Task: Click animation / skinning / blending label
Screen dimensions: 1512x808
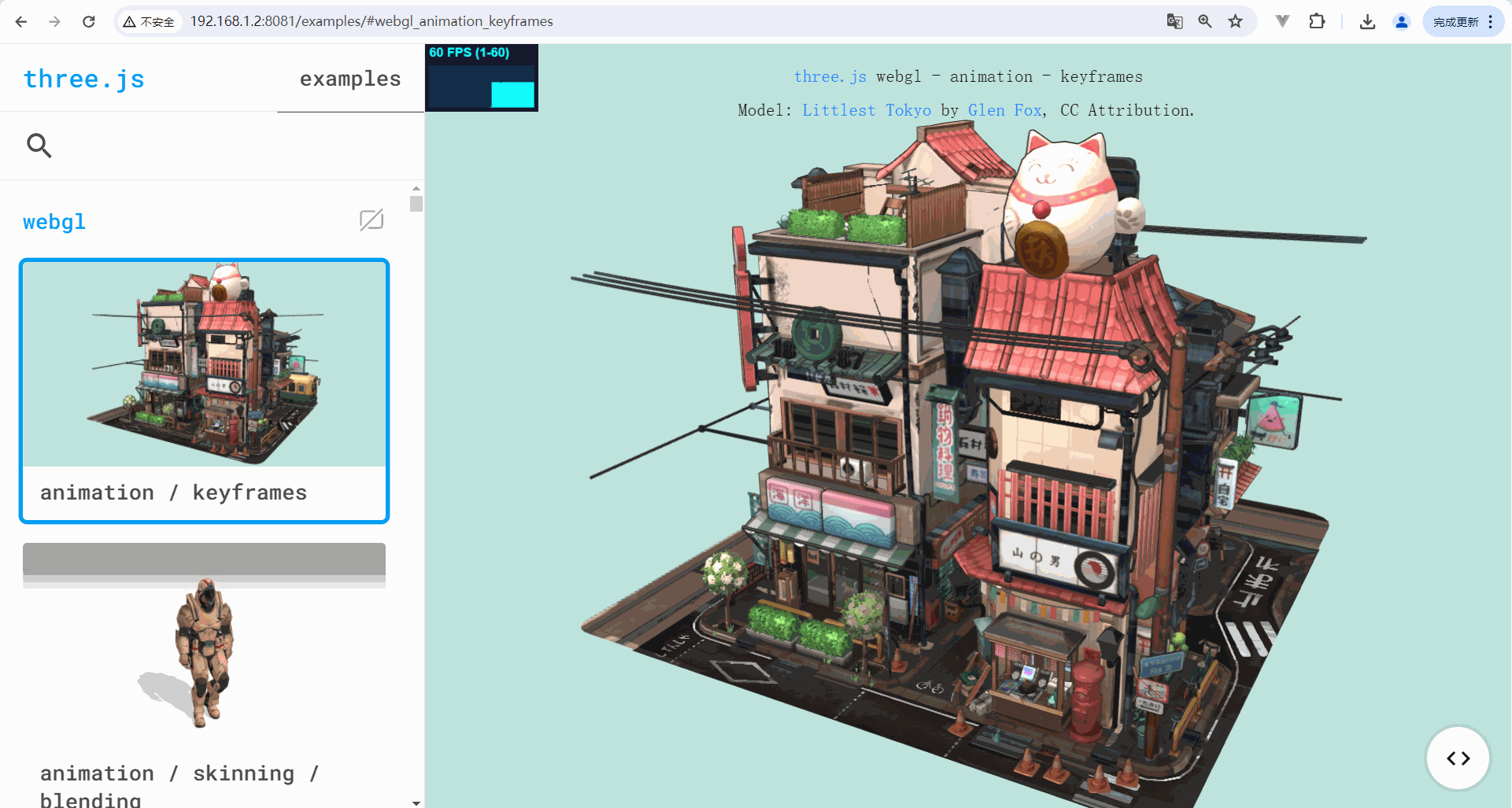Action: [179, 786]
